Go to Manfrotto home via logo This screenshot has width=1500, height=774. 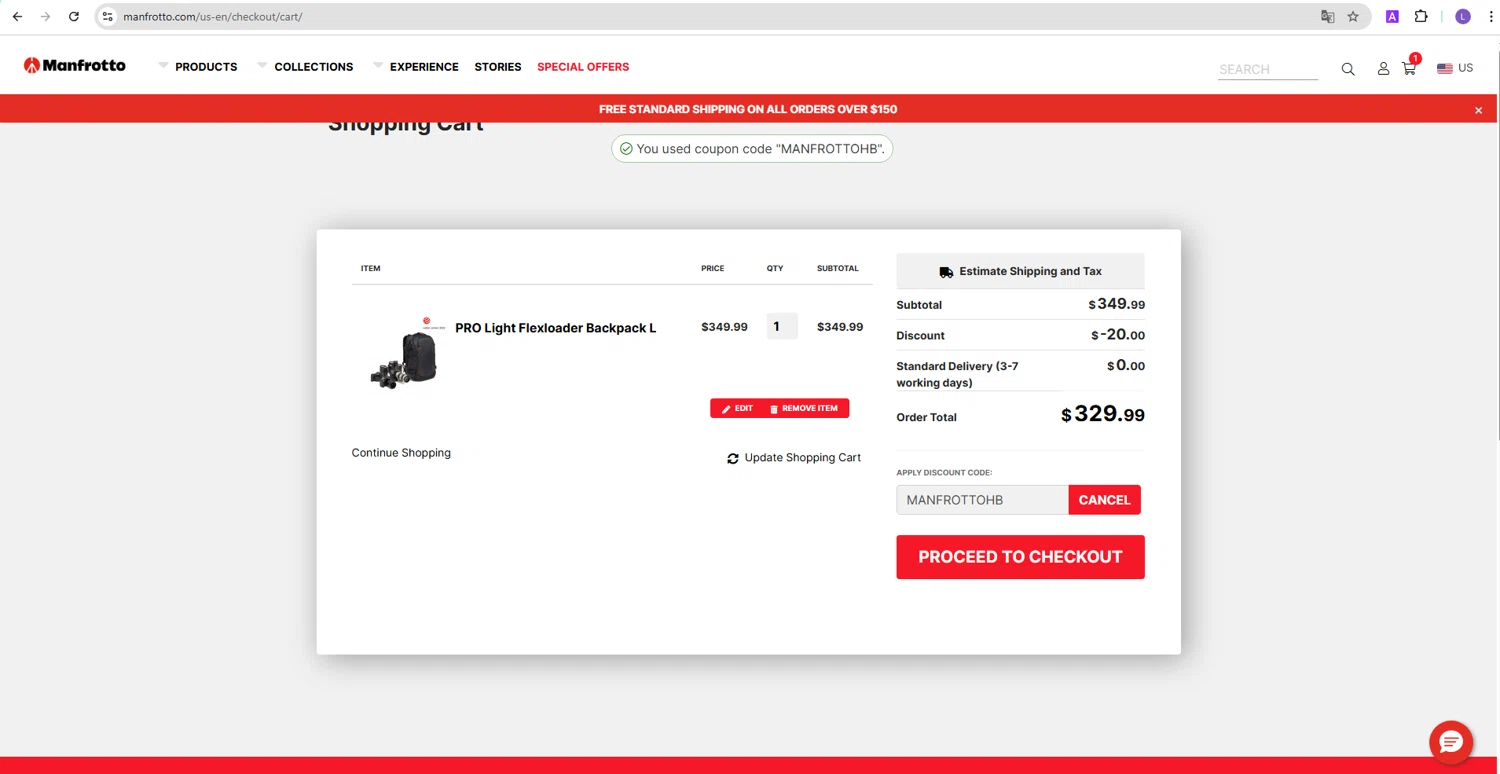(x=75, y=66)
